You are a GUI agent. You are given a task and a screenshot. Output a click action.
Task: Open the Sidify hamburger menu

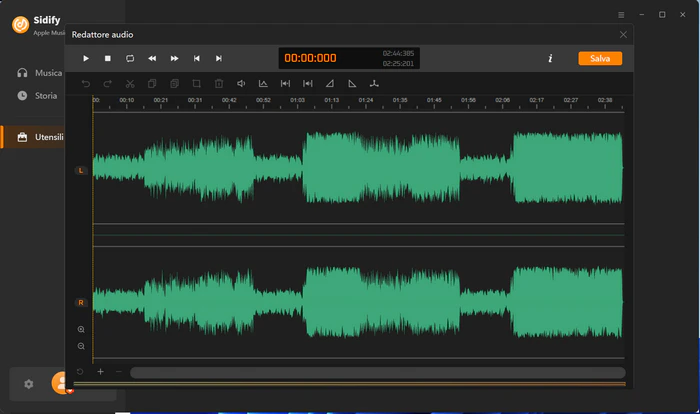point(621,15)
